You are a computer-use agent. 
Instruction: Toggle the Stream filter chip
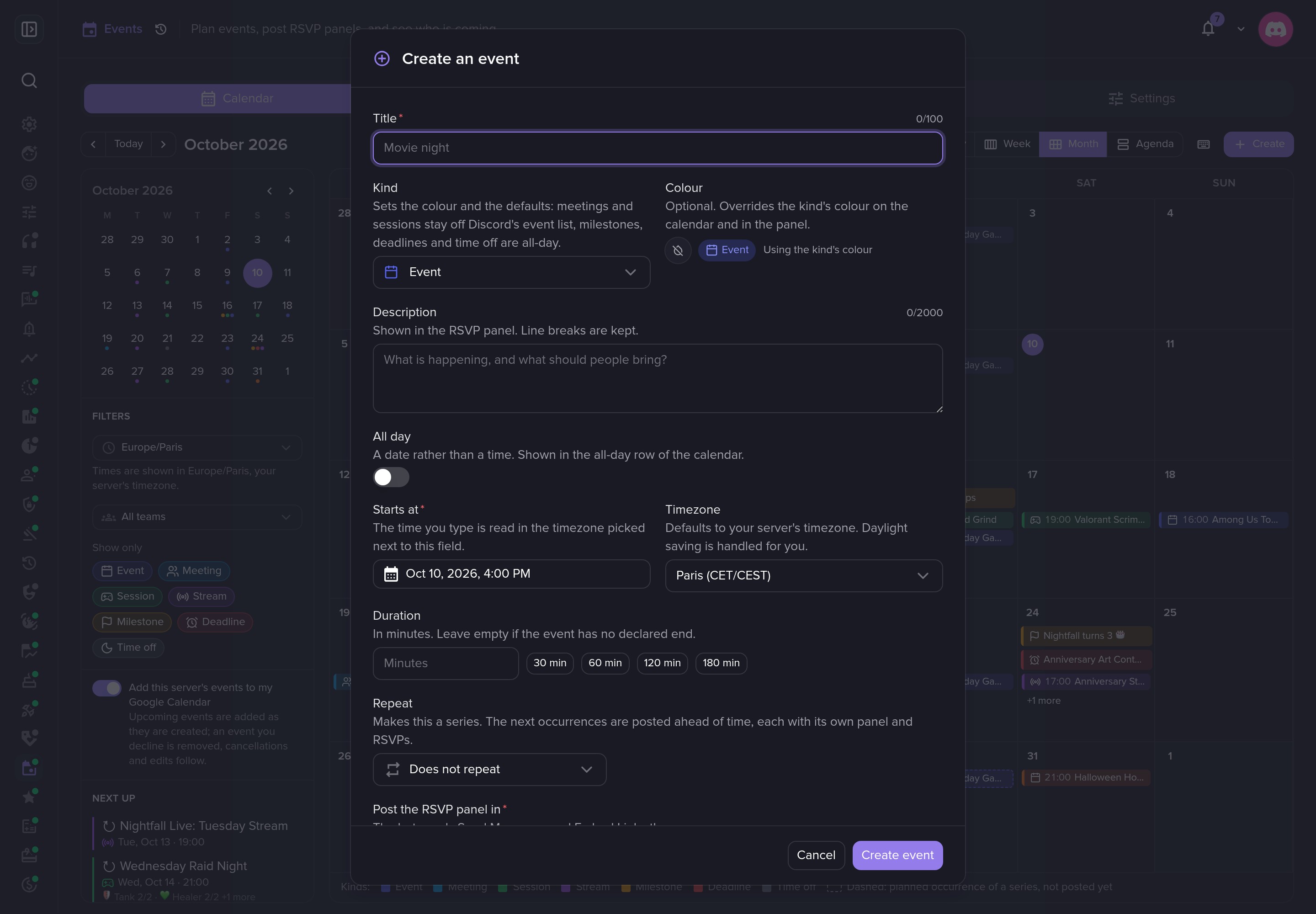point(202,597)
